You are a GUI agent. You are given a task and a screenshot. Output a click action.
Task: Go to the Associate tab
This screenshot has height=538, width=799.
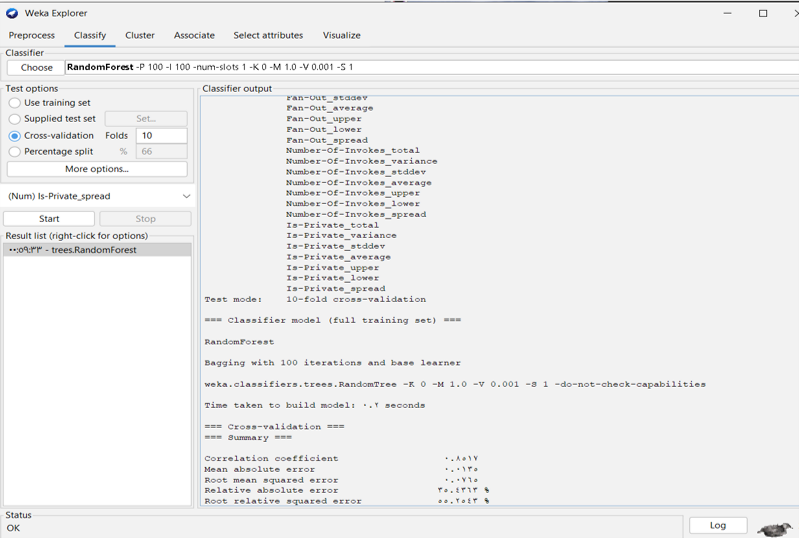[194, 35]
